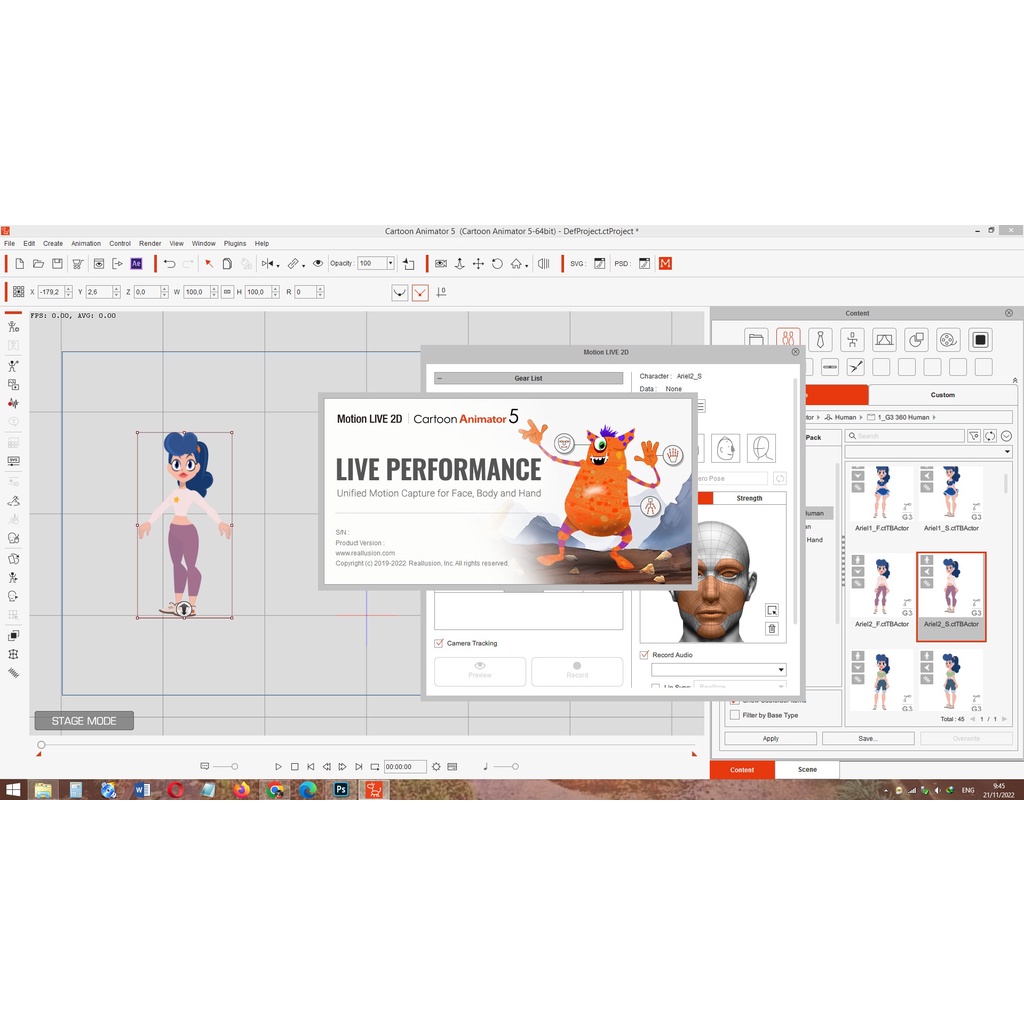The height and width of the screenshot is (1024, 1024).
Task: Open the After Effects export icon
Action: pyautogui.click(x=136, y=264)
